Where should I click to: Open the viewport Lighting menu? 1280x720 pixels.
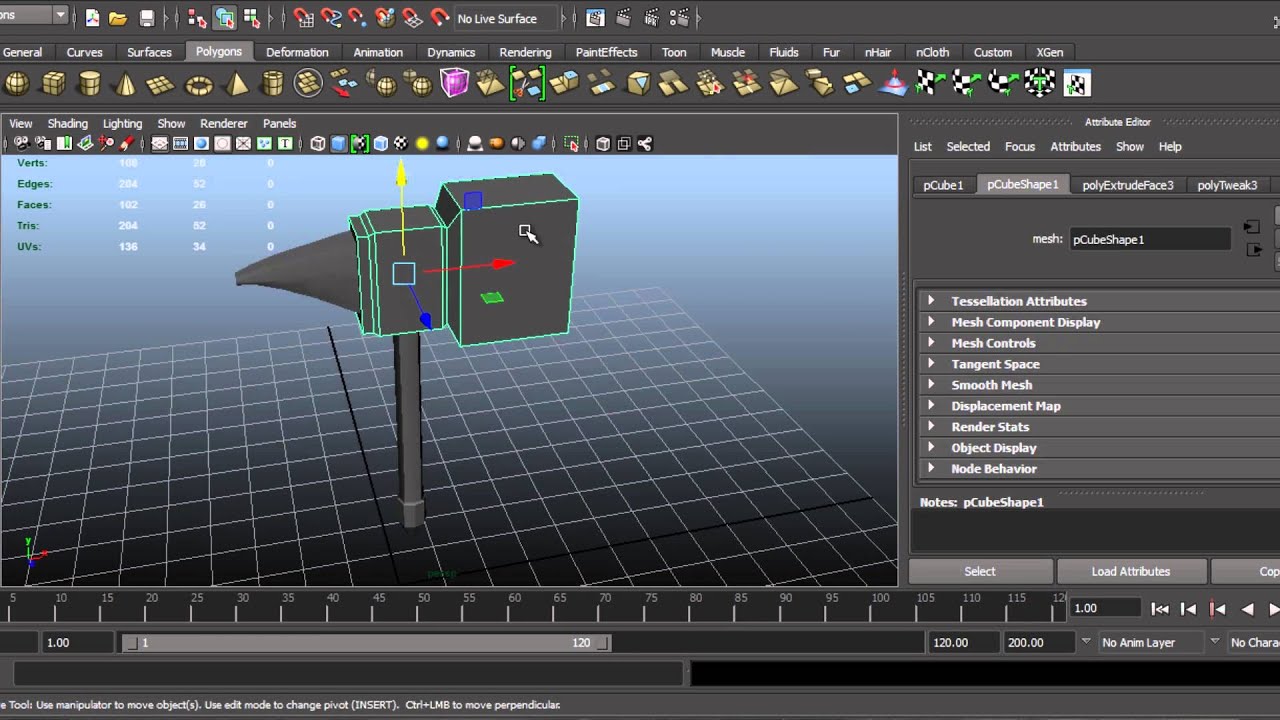click(122, 124)
